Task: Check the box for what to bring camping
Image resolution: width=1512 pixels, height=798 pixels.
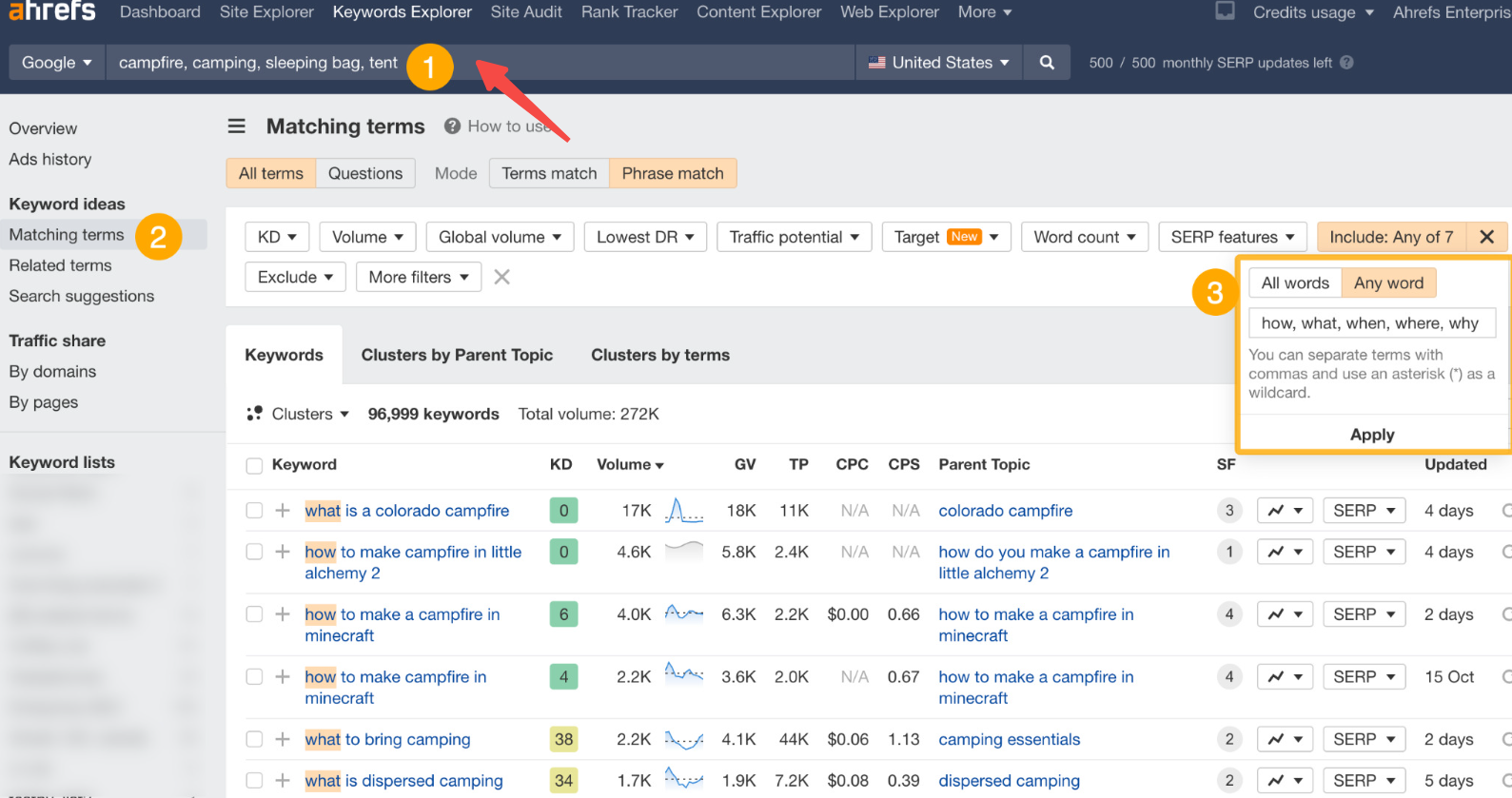Action: [254, 739]
